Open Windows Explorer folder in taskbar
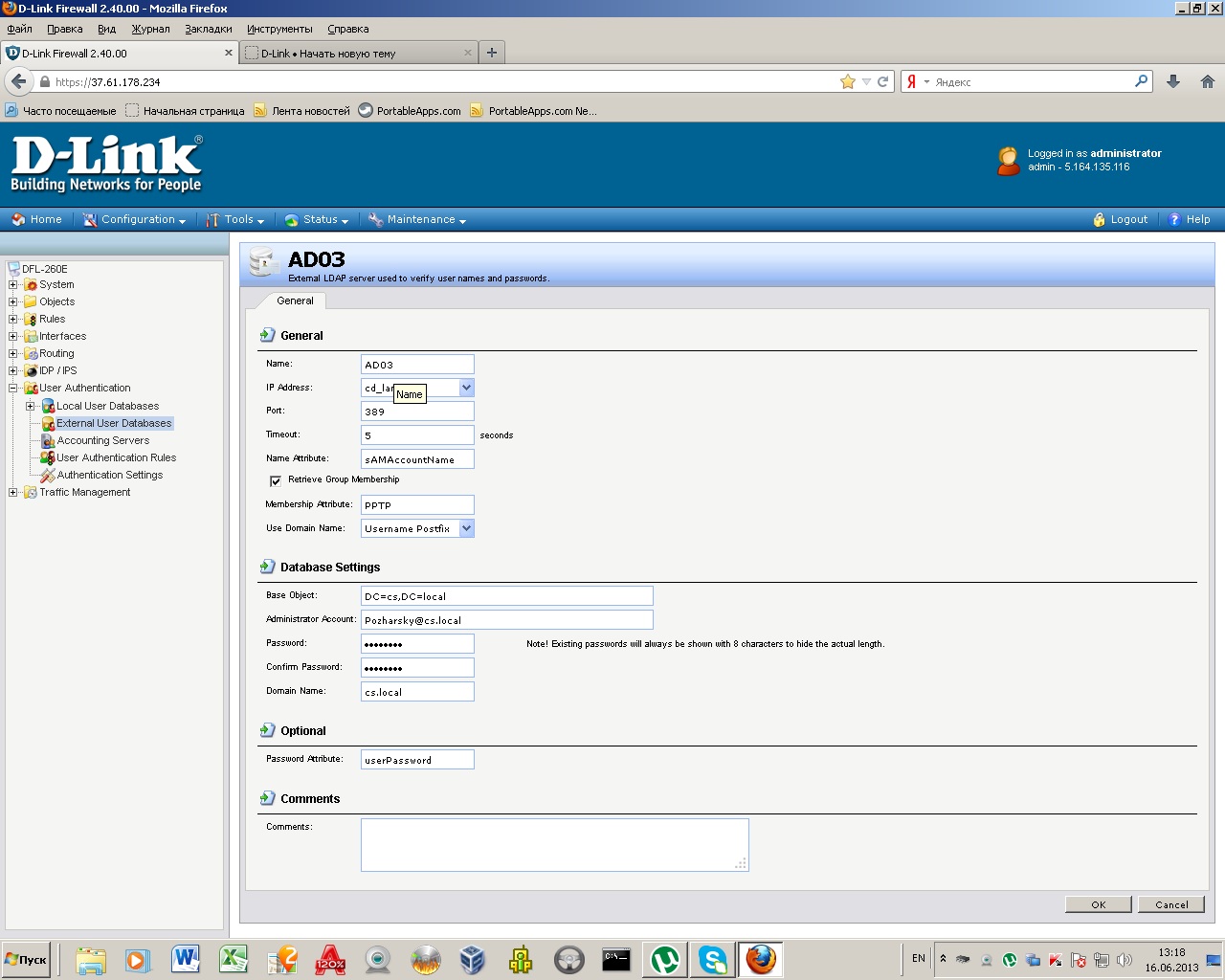This screenshot has height=980, width=1225. (91, 959)
